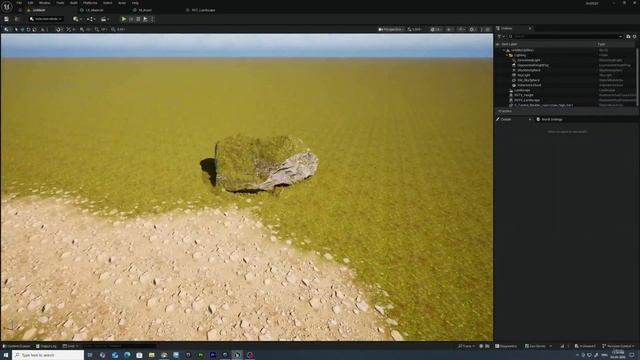Sort Outliner by Item Label column
The image size is (640, 360).
[509, 44]
